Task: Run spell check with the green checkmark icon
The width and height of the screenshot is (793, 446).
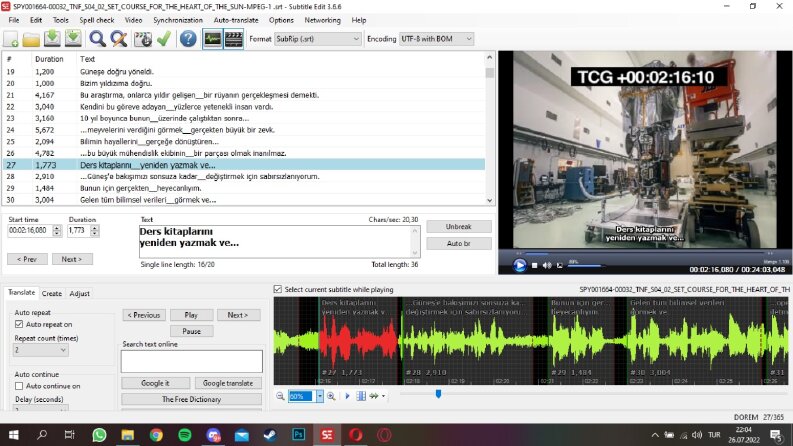Action: coord(164,39)
